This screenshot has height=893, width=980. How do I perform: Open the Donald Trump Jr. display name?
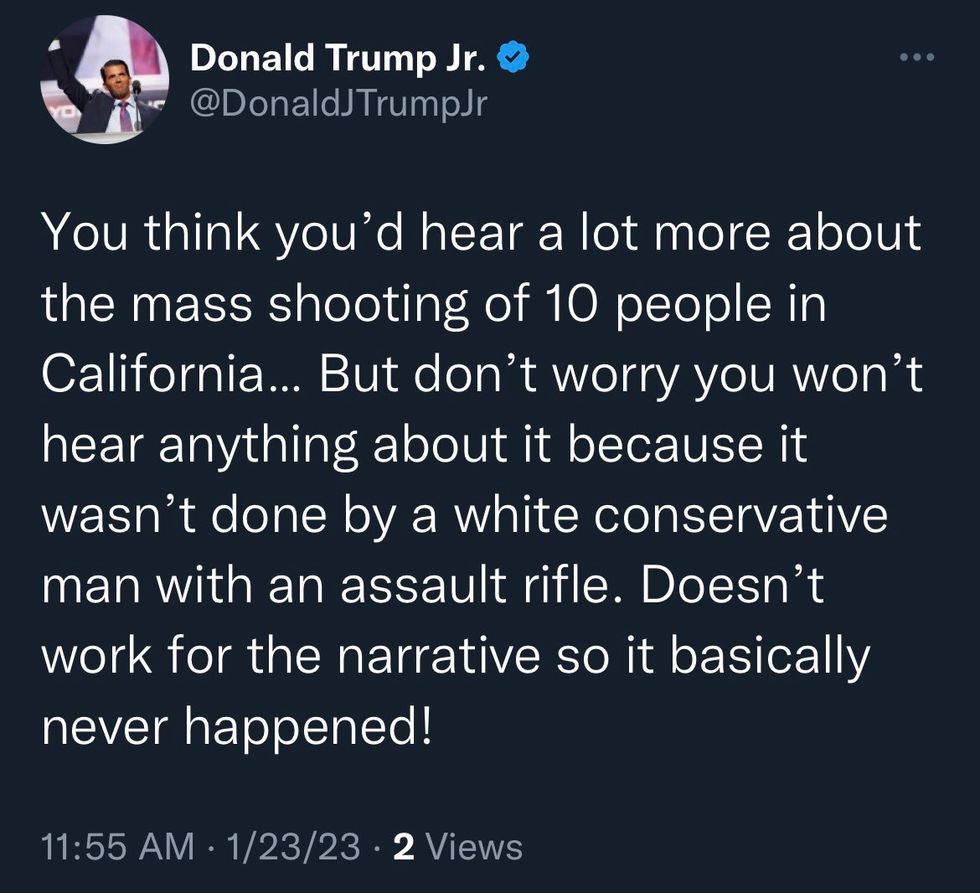pyautogui.click(x=338, y=58)
